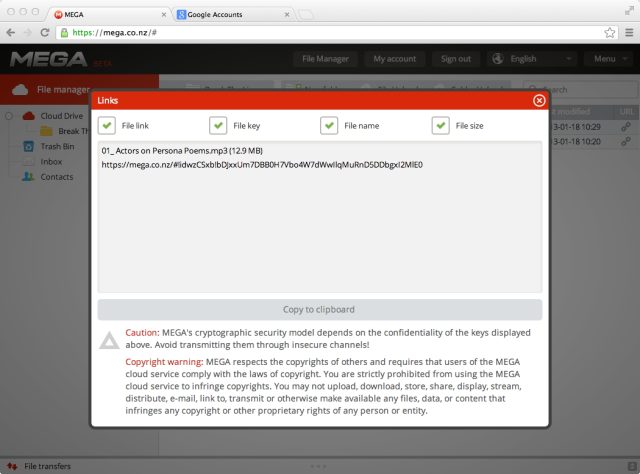Close the MEGA tab
Viewport: 640px width, 474px height.
[164, 15]
